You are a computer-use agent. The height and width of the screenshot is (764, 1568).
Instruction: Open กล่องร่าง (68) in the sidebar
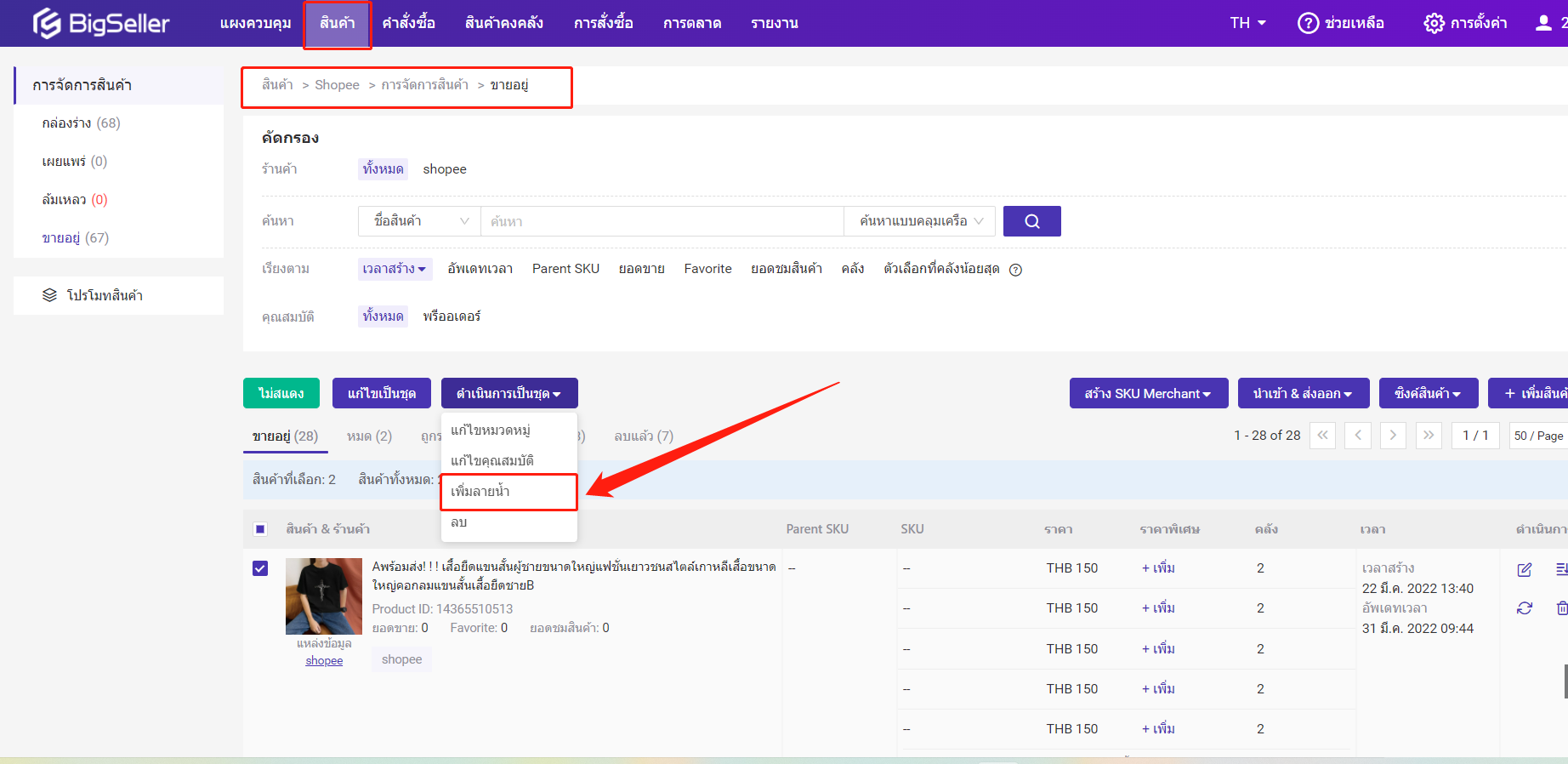(81, 123)
